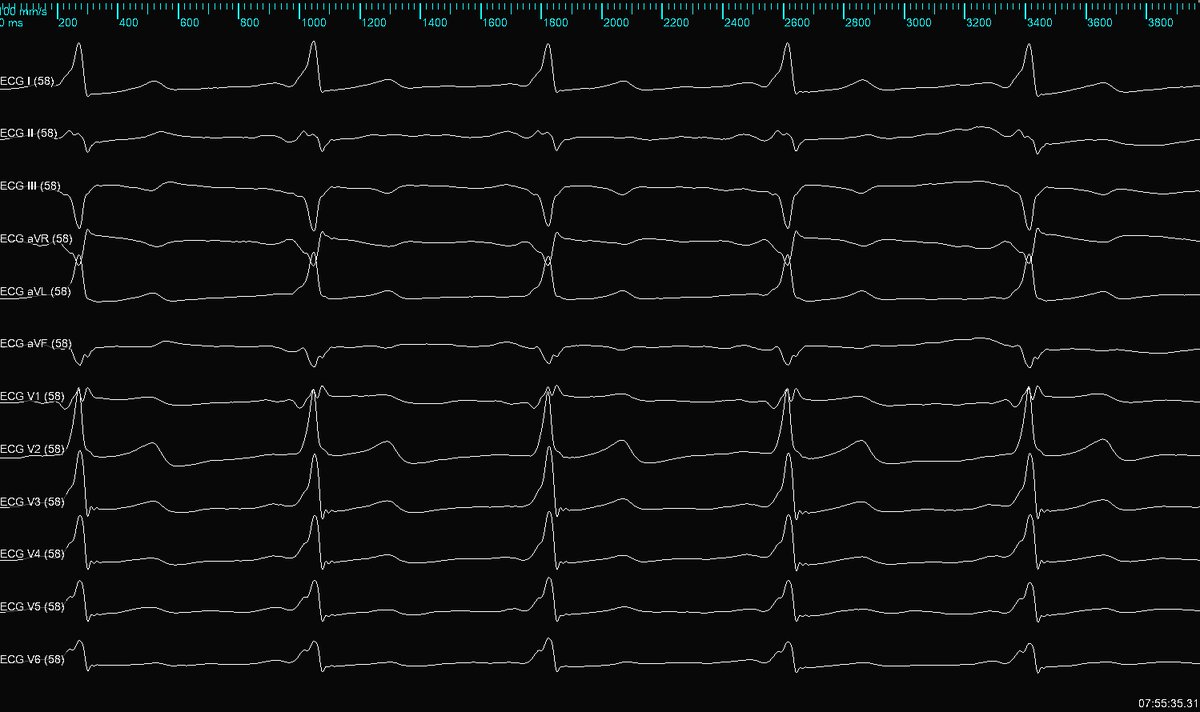Select the ECG V6 (58) channel label
1200x712 pixels.
(32, 659)
